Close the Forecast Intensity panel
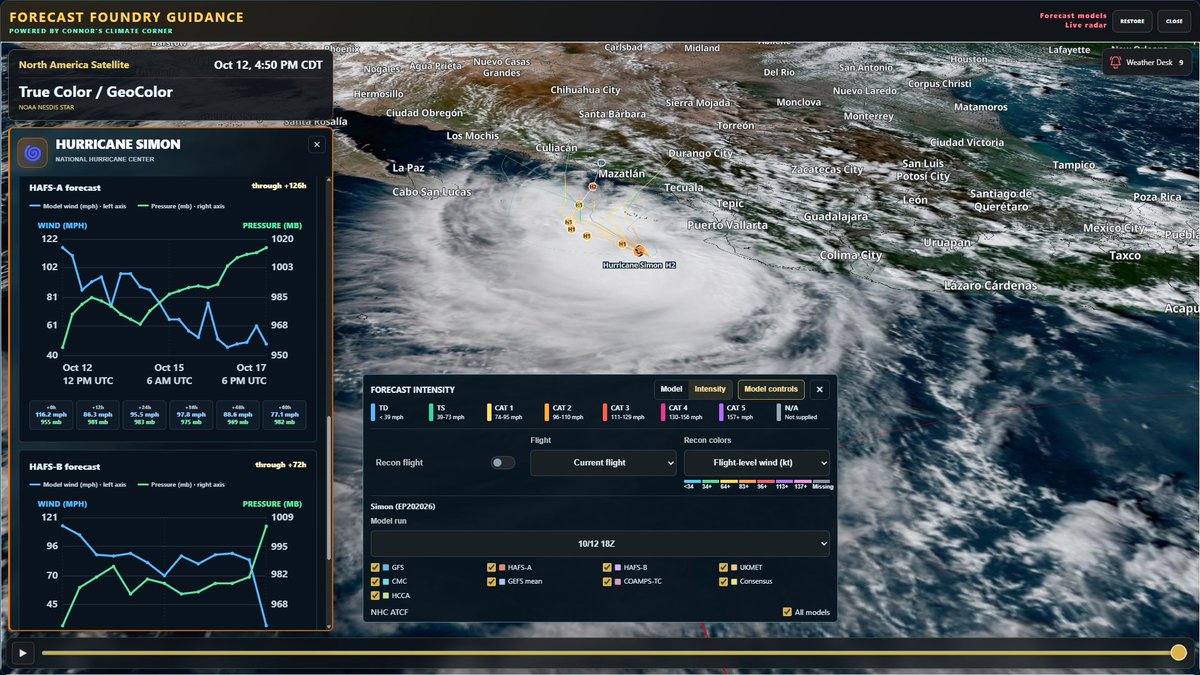Viewport: 1200px width, 675px height. point(820,390)
